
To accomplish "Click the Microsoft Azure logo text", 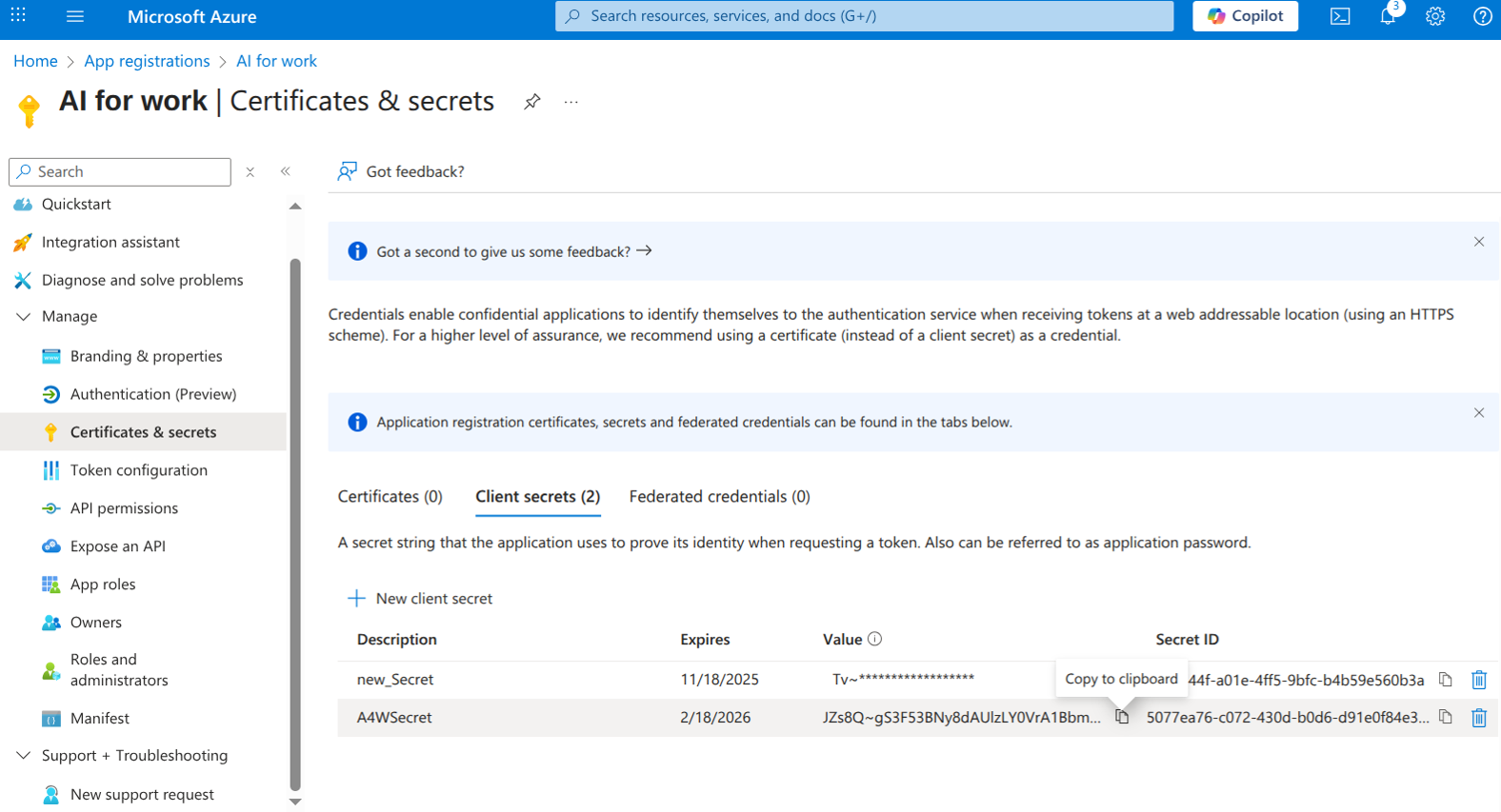I will (192, 16).
